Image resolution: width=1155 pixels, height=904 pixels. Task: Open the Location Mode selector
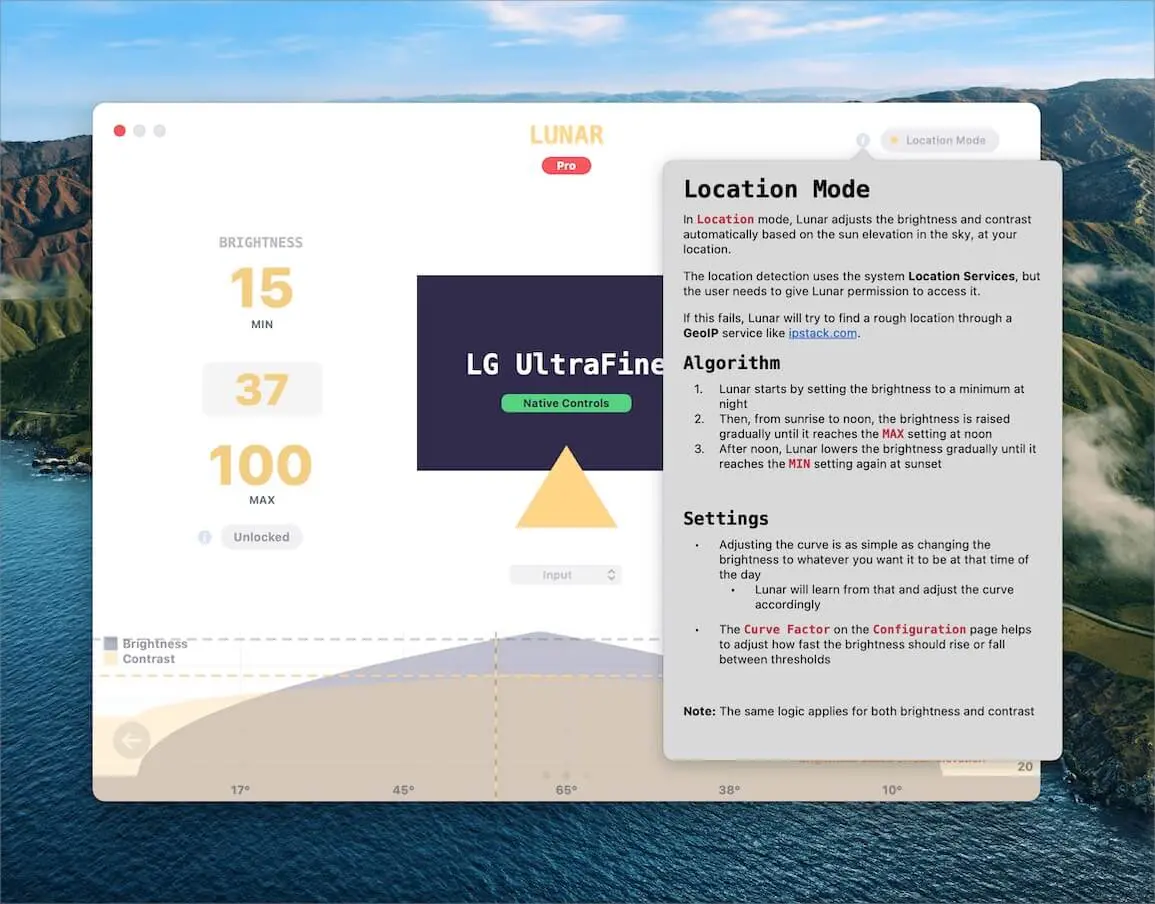coord(939,140)
